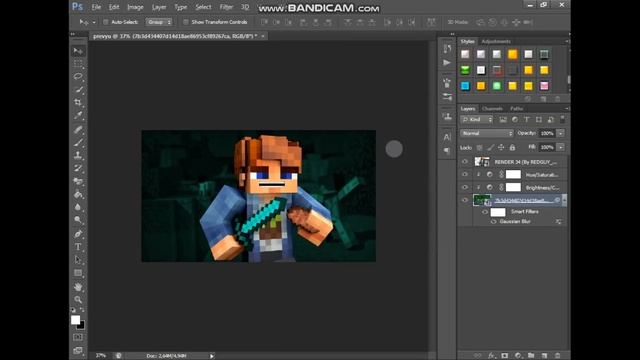The image size is (640, 360).
Task: Select the Rectangle shape tool
Action: [78, 273]
